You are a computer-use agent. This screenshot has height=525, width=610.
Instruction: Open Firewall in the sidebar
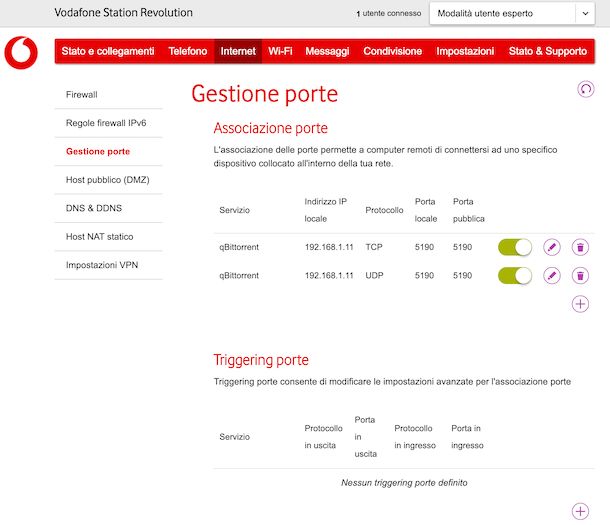109,94
